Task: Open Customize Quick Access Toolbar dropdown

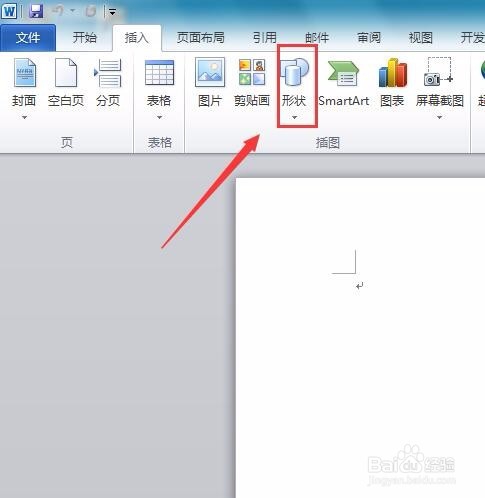Action: [x=113, y=13]
